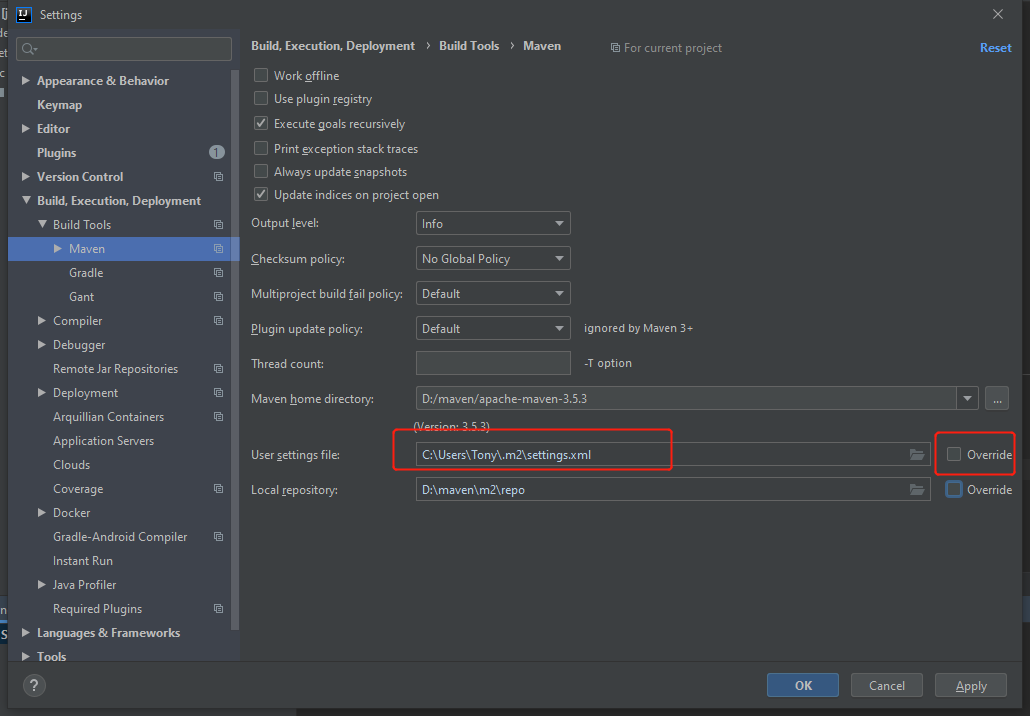Click the project-level icon beside Remote Jar Repositories

tap(219, 369)
